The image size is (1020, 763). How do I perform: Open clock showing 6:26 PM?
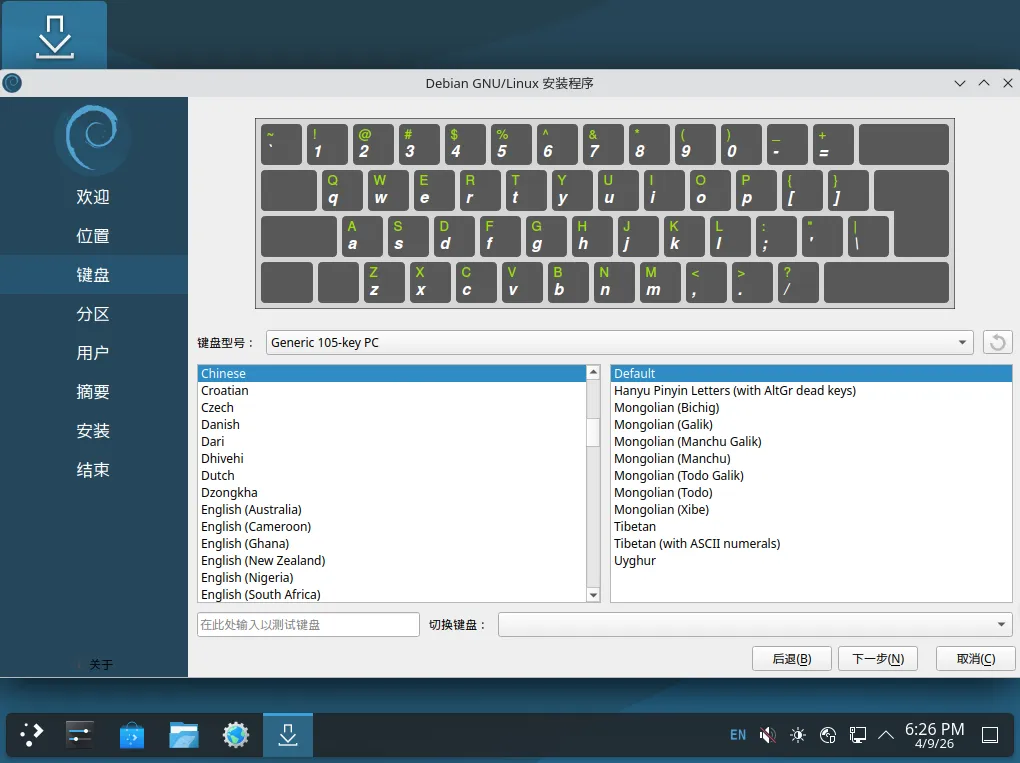(x=934, y=735)
